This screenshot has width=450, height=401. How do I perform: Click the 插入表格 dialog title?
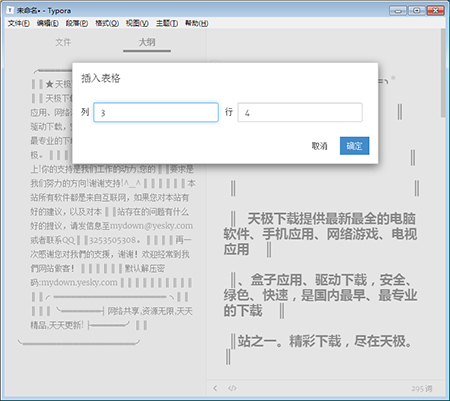(101, 78)
